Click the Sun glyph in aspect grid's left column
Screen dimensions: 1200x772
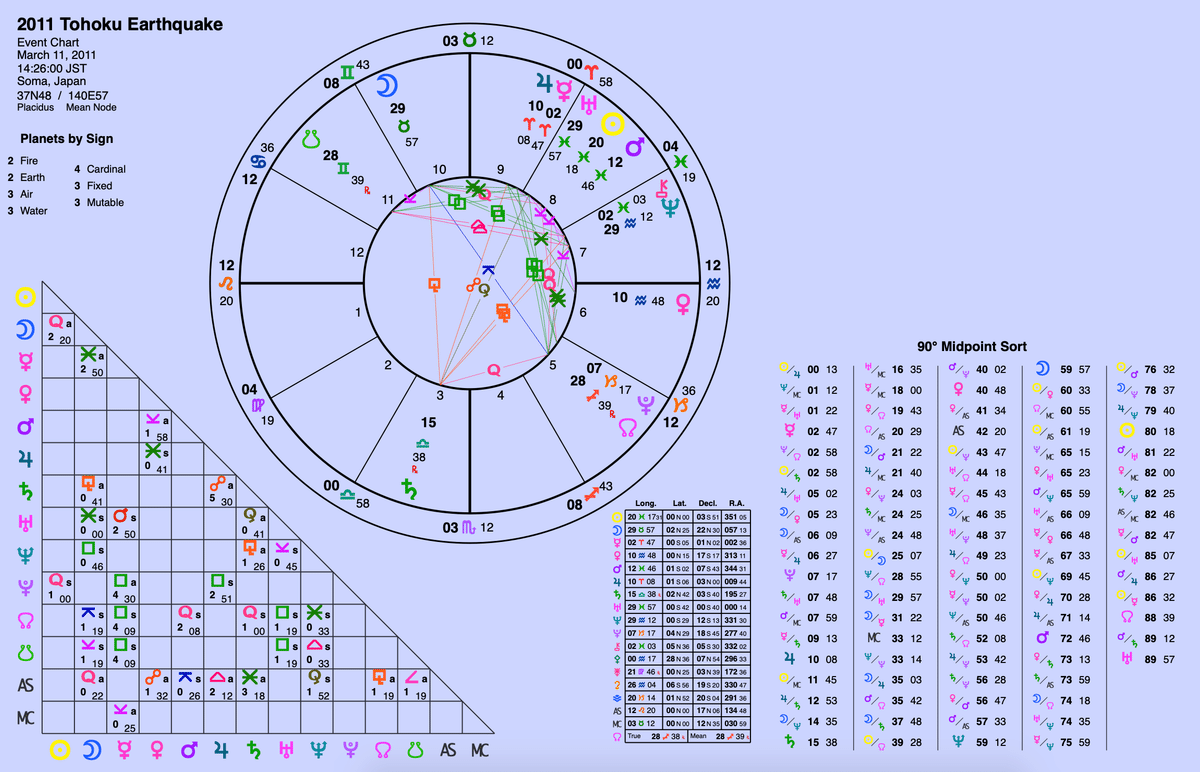tap(26, 296)
